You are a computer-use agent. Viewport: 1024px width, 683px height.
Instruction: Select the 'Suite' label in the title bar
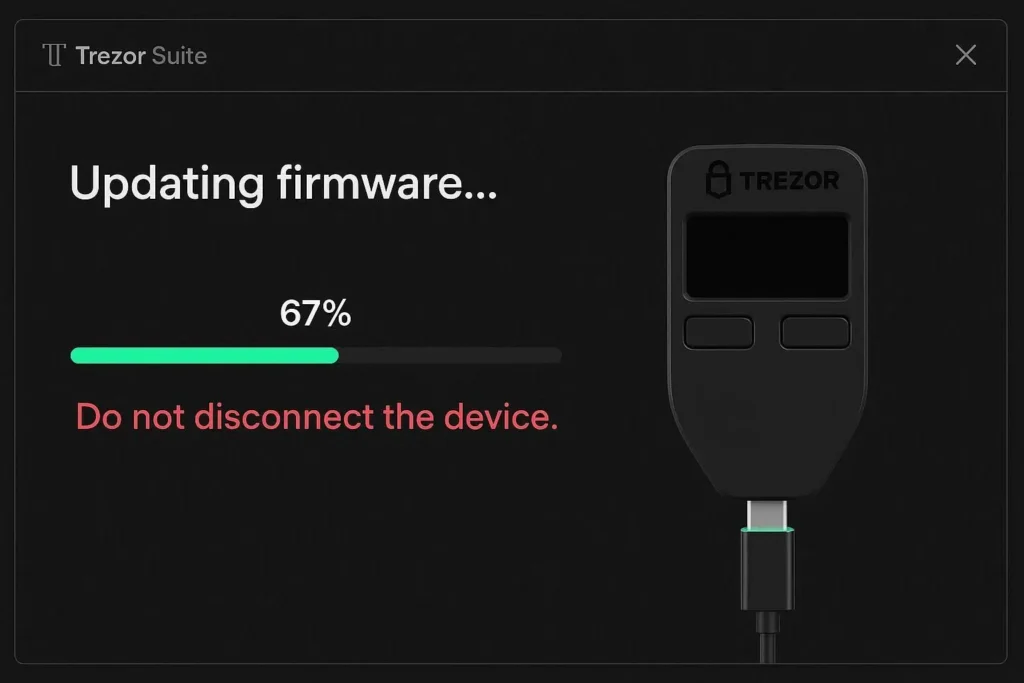pyautogui.click(x=179, y=56)
